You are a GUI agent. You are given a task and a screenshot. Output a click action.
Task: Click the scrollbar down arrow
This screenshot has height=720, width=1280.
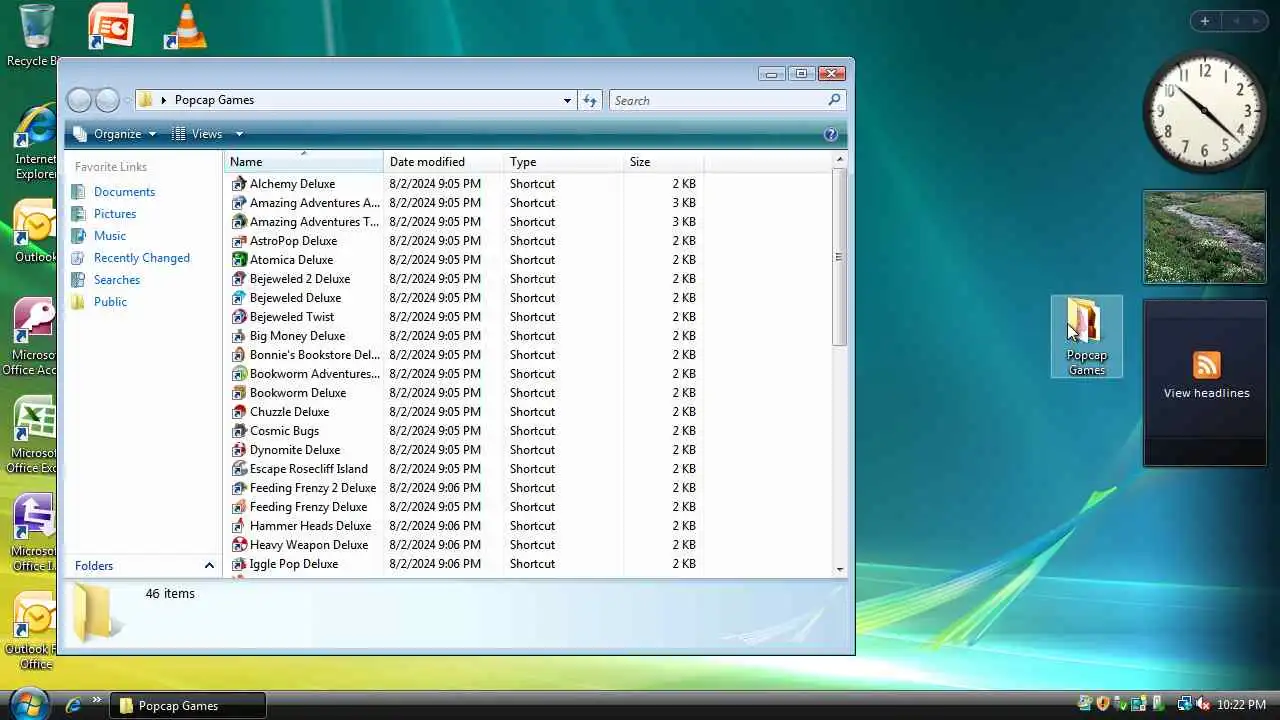pos(839,570)
